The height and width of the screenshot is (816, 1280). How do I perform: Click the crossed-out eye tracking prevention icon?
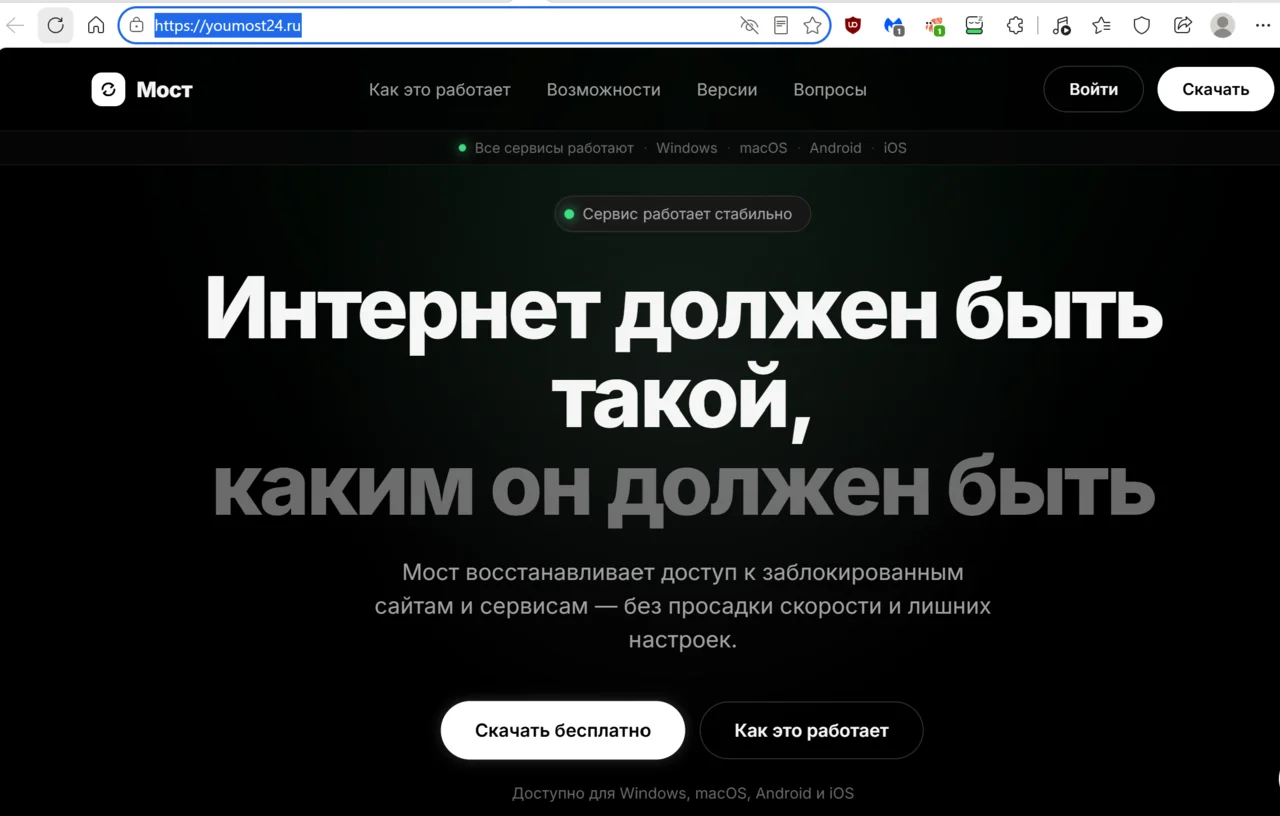coord(749,26)
